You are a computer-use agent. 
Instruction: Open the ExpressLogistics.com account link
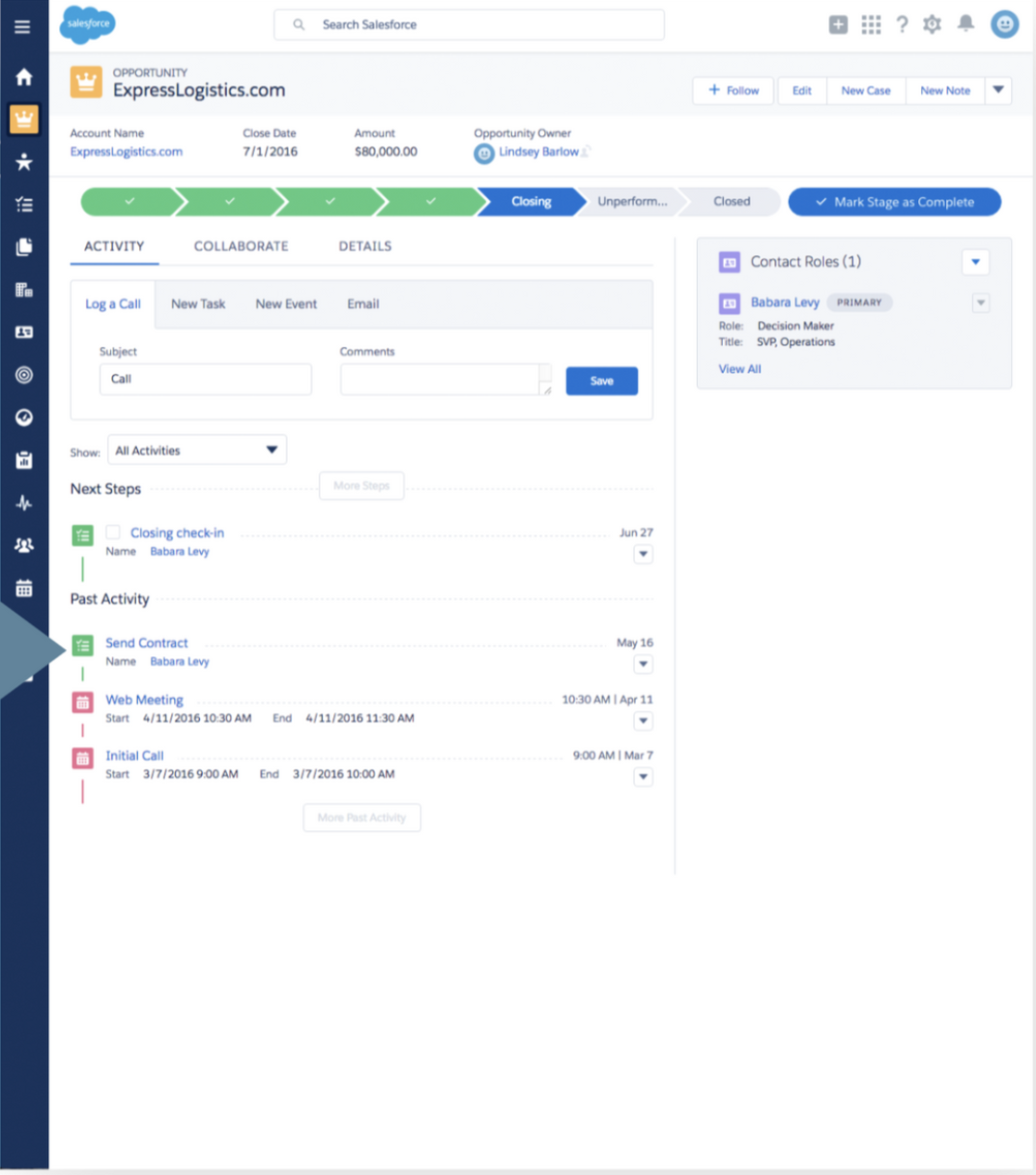127,152
